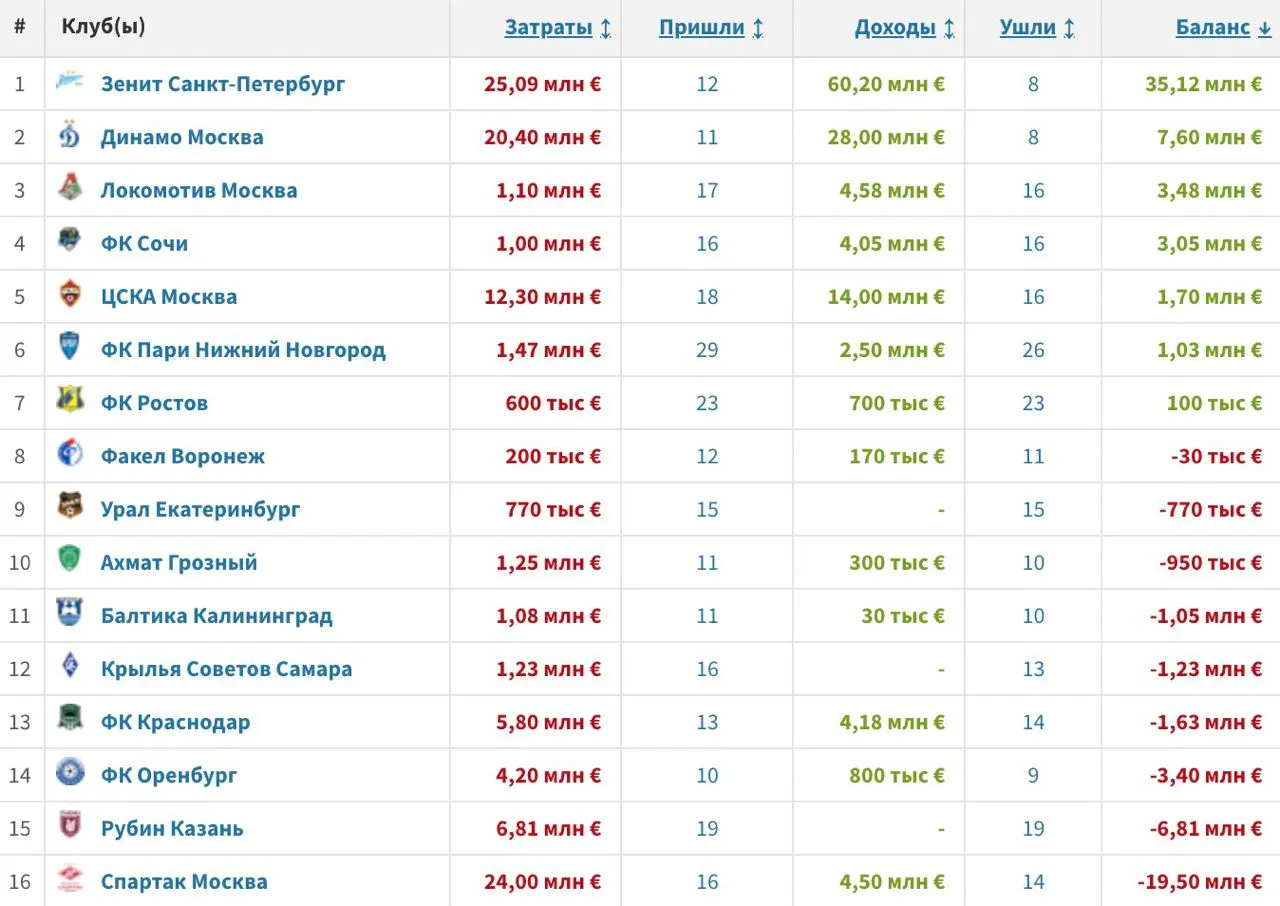1280x906 pixels.
Task: Click Krasnodar's 5,80 млн € expenditure
Action: (x=549, y=722)
